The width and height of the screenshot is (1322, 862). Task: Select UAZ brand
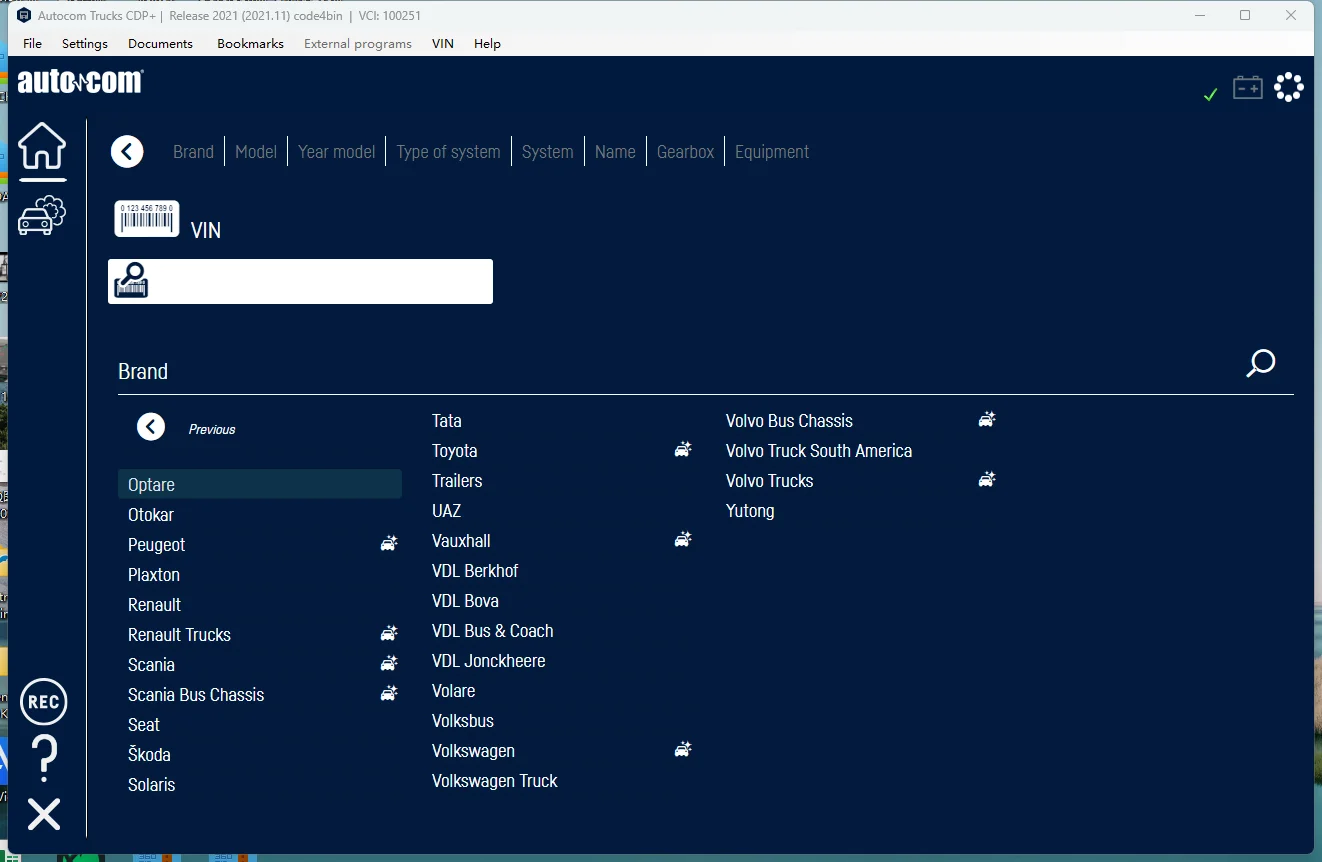[447, 511]
